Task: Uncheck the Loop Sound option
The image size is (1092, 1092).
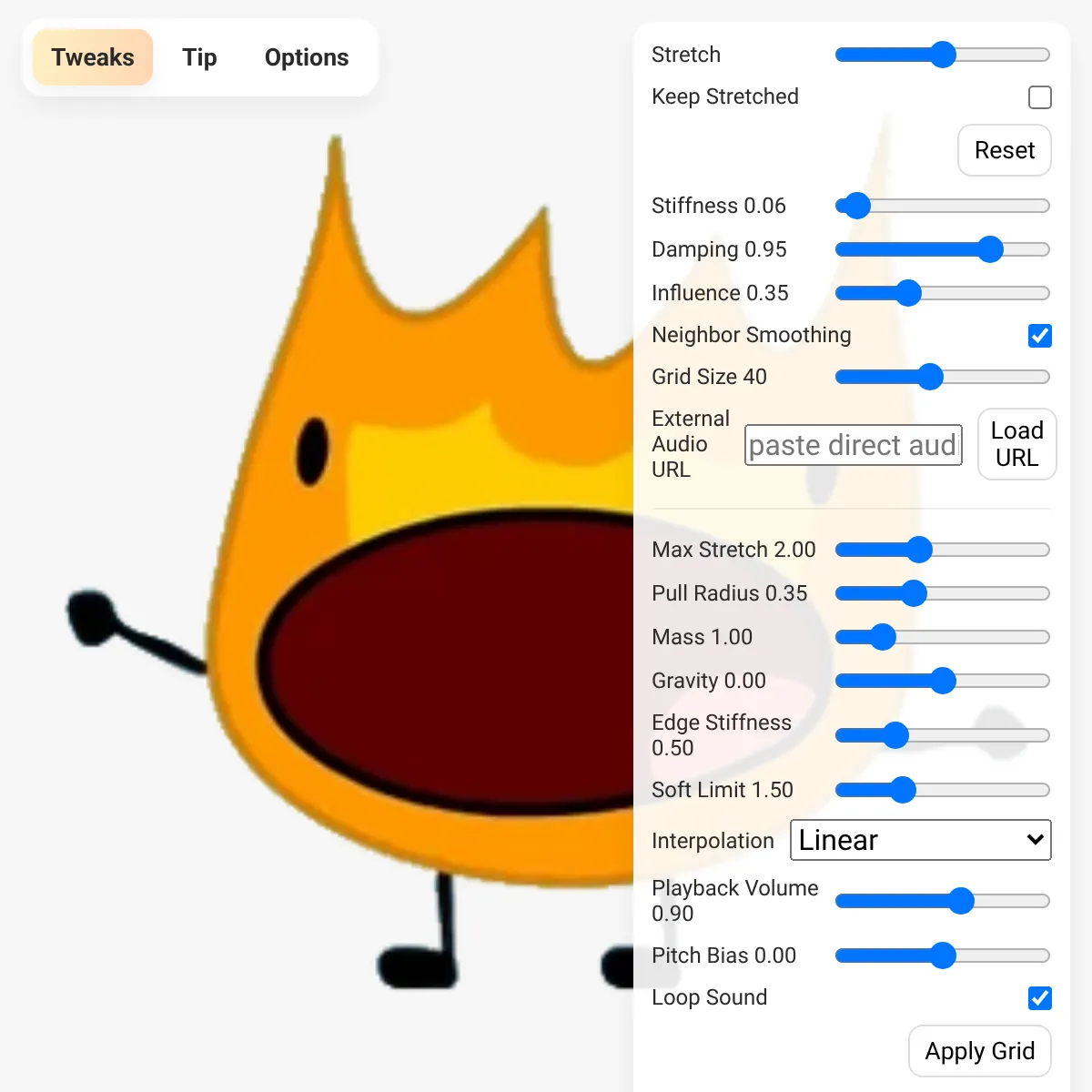Action: 1040,998
